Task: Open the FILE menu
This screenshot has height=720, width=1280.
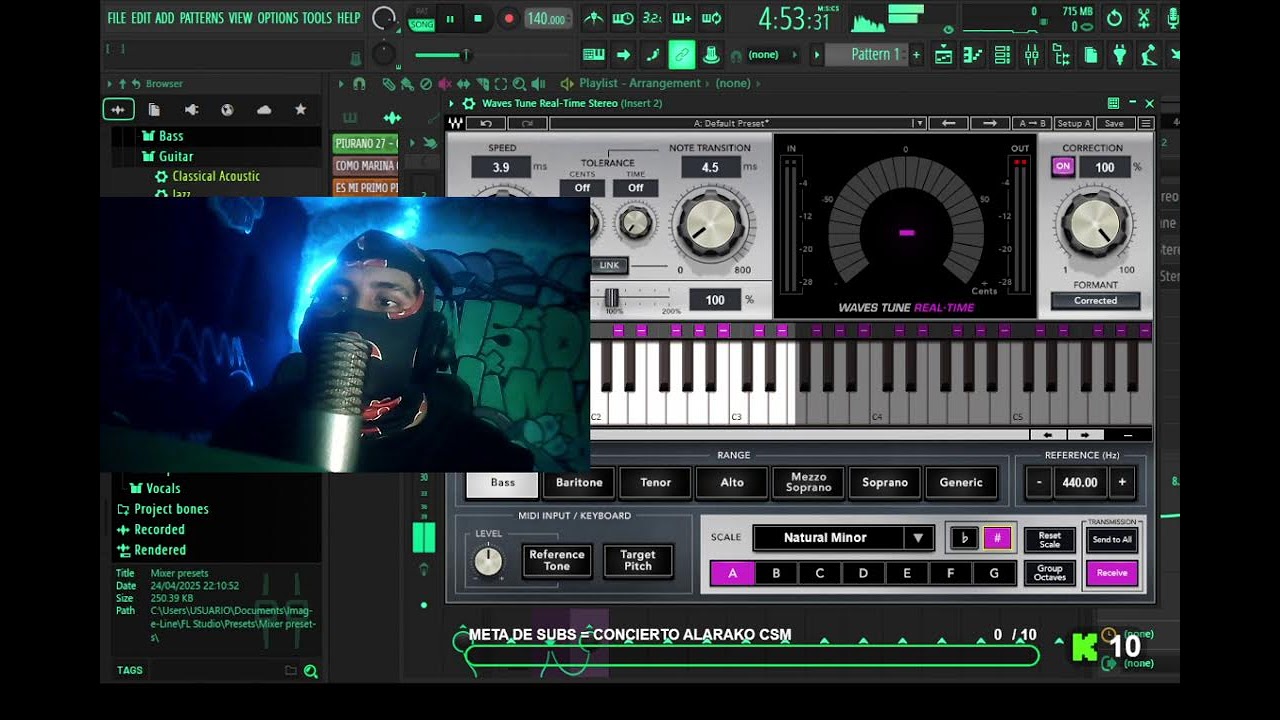Action: (x=117, y=18)
